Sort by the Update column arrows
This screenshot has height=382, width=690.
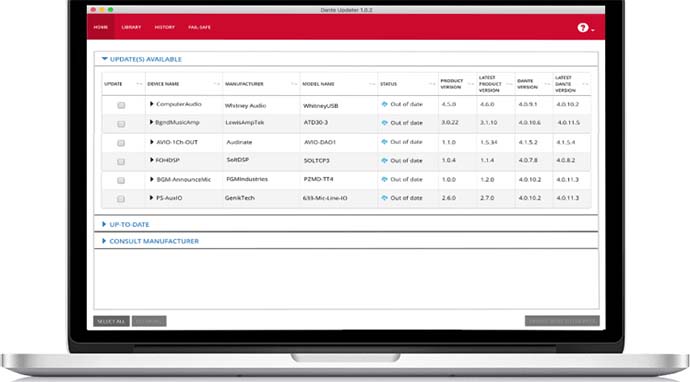(x=139, y=84)
